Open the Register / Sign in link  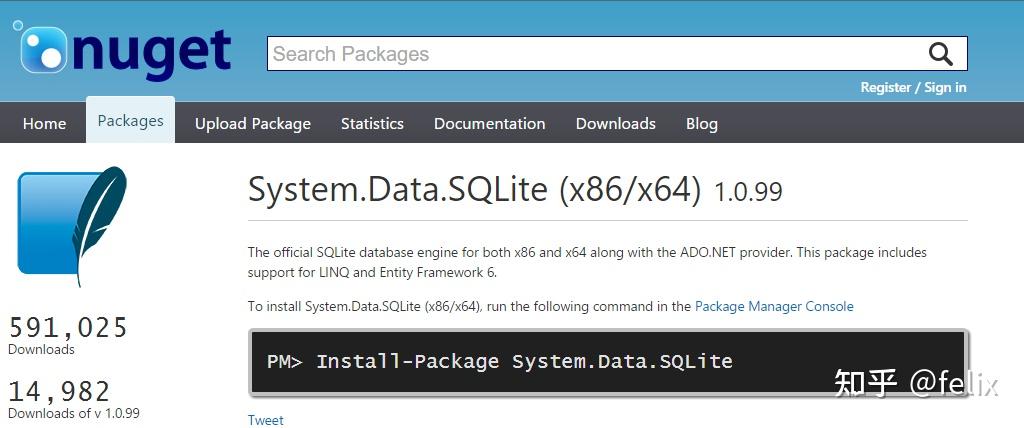click(x=913, y=87)
